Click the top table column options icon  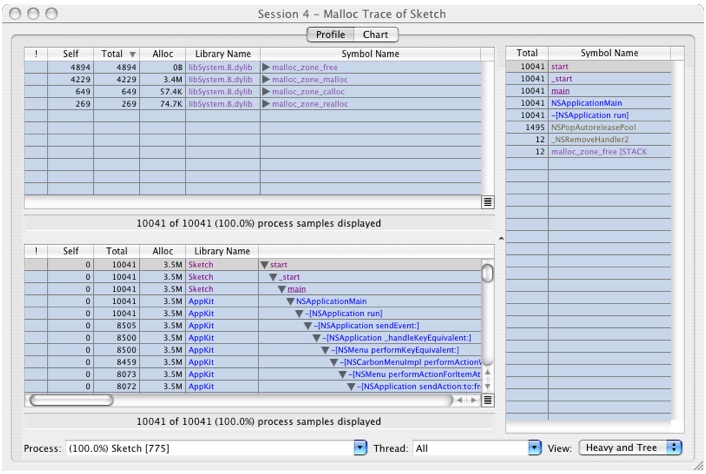coord(487,201)
